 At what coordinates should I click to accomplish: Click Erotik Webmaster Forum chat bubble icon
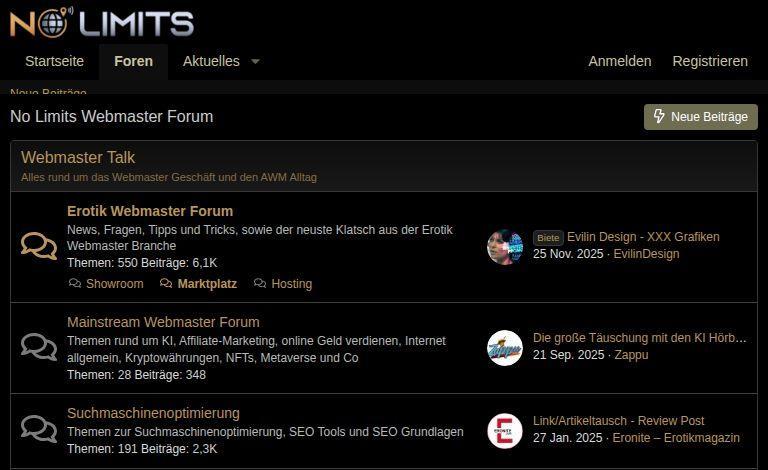[x=39, y=246]
